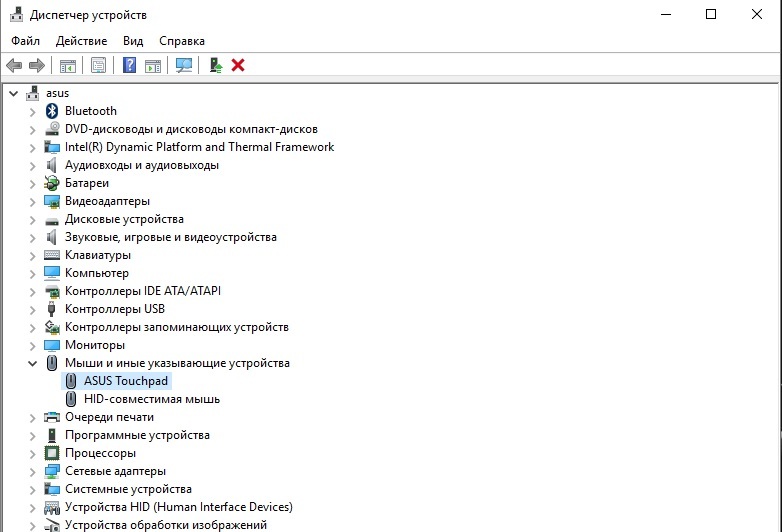This screenshot has height=532, width=782.
Task: Click the Bluetooth device category icon
Action: click(x=53, y=111)
